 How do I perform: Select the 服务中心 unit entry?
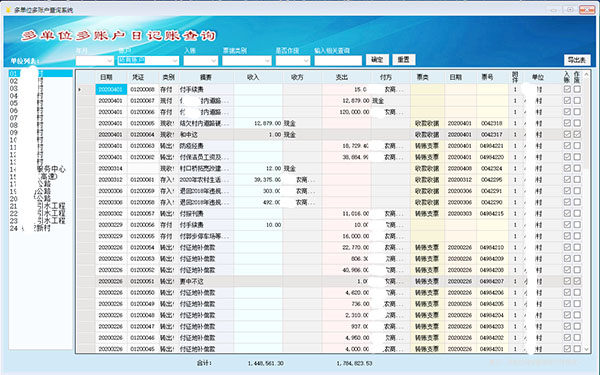tap(41, 169)
